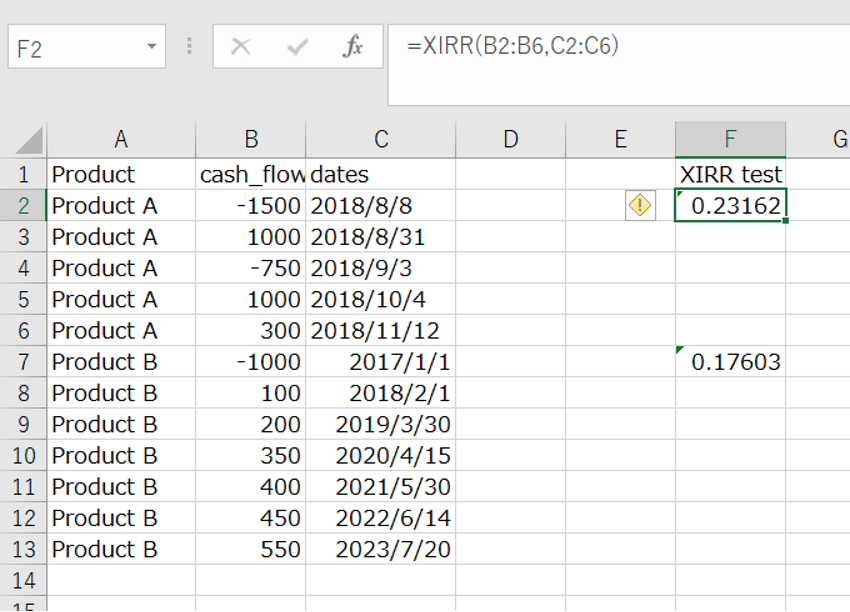Select empty row 14 header
Screen dimensions: 850x612
(x=22, y=580)
